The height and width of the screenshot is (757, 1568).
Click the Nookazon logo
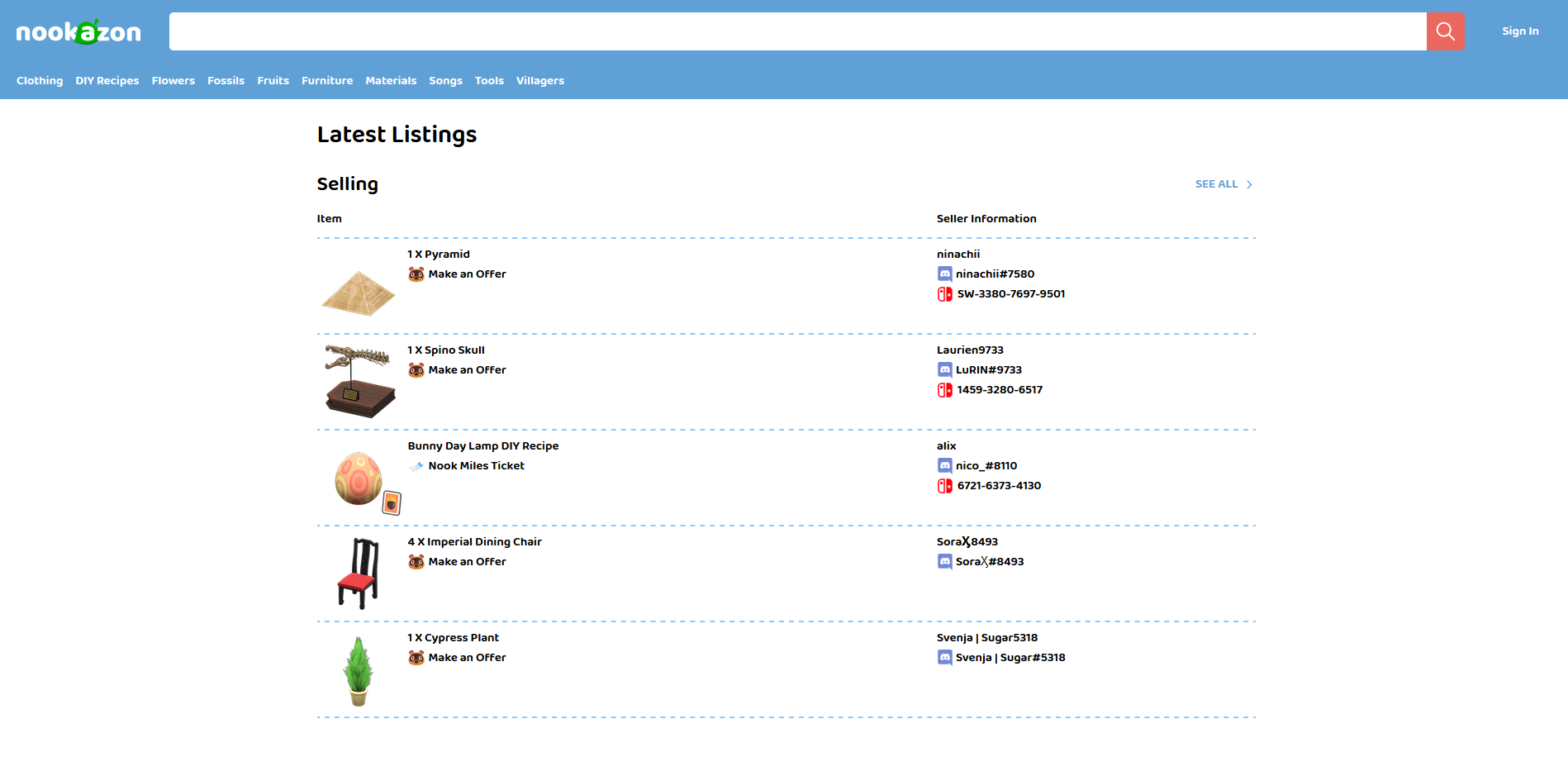click(78, 32)
